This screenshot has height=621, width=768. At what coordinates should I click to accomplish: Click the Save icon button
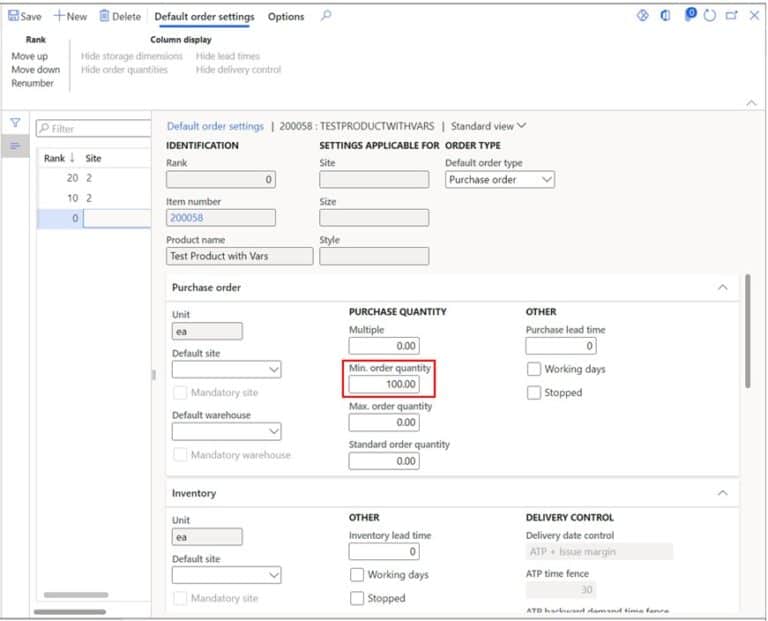15,17
